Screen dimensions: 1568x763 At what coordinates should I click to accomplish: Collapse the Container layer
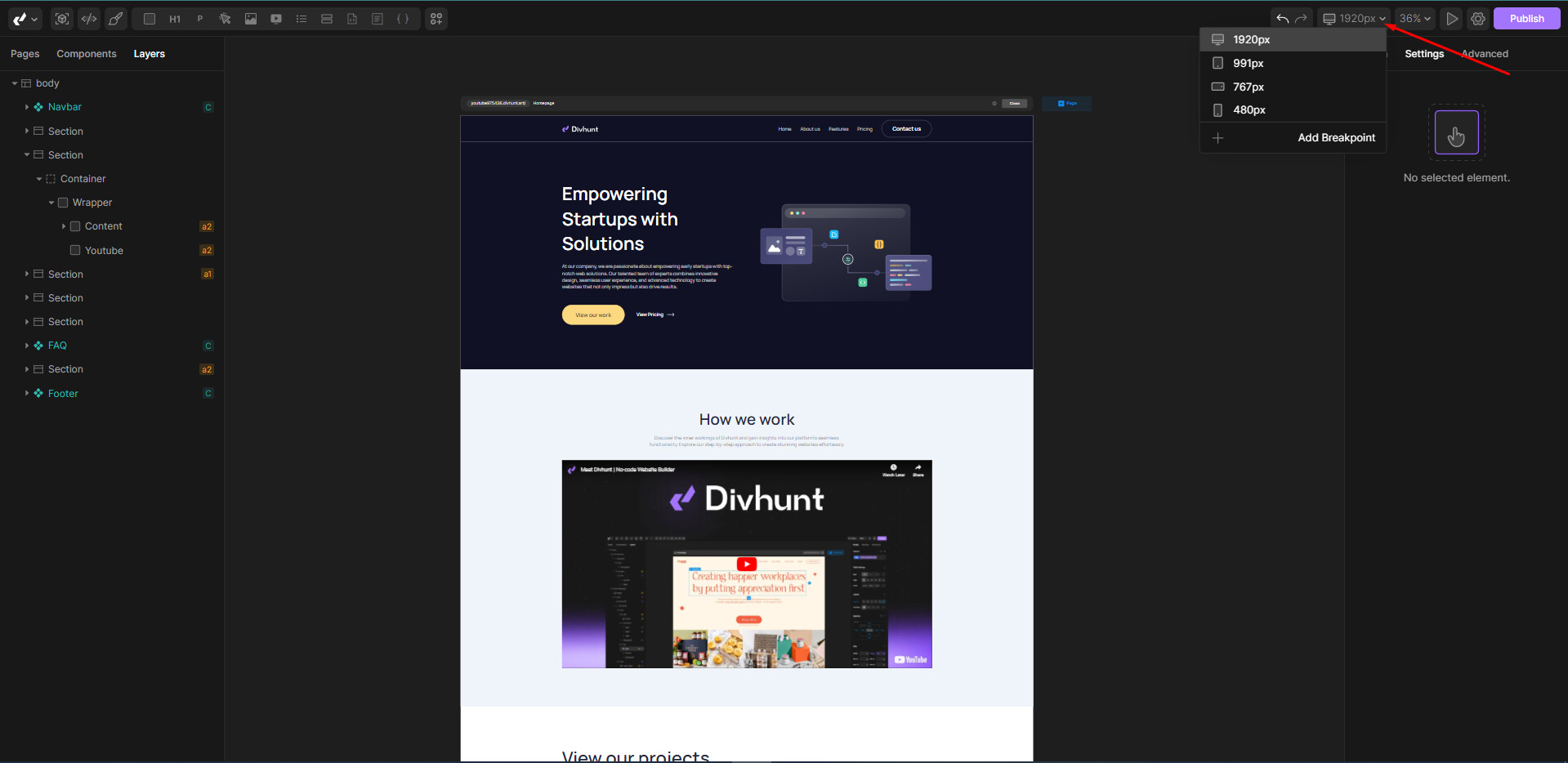pos(39,179)
